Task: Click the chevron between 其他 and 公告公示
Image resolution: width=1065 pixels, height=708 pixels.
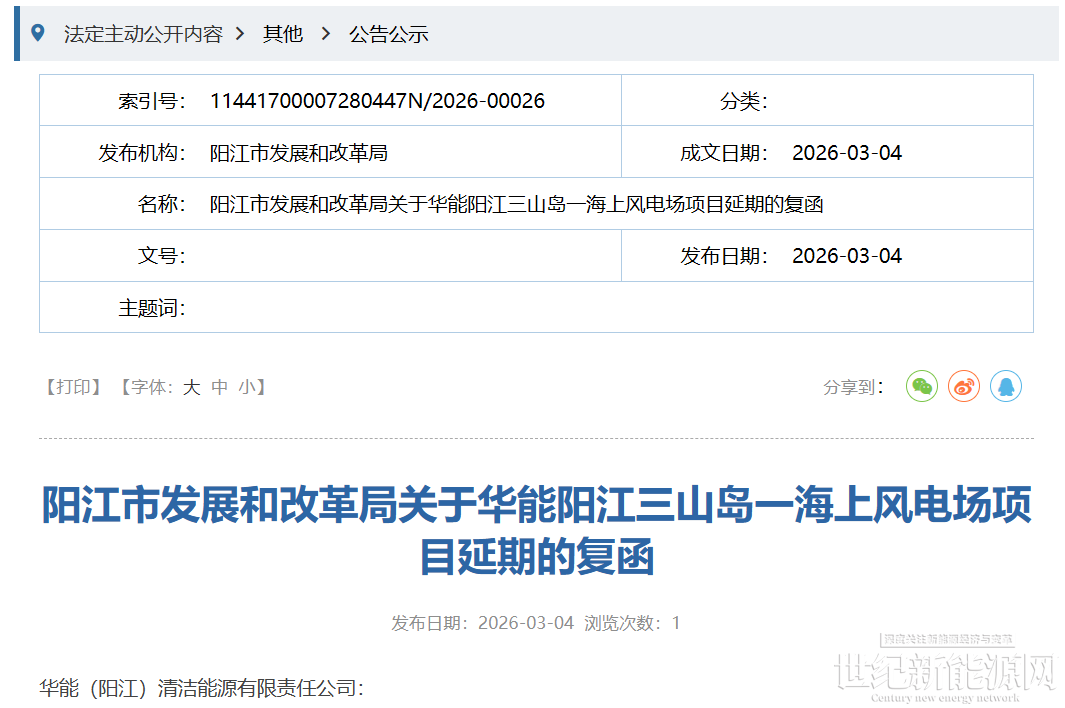Action: pos(325,34)
